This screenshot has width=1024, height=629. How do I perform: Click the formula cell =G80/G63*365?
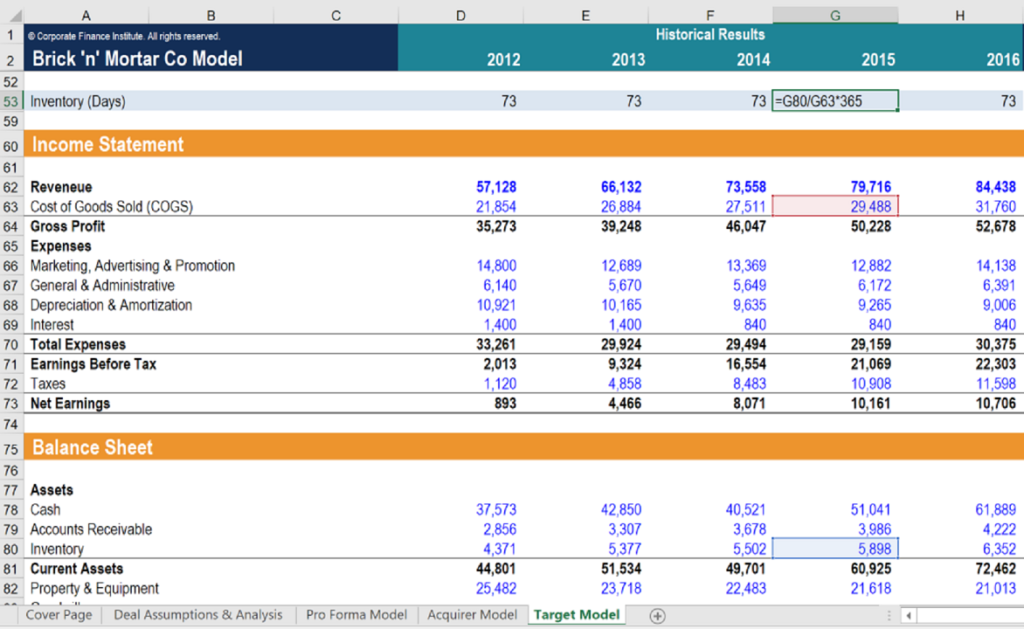coord(835,101)
